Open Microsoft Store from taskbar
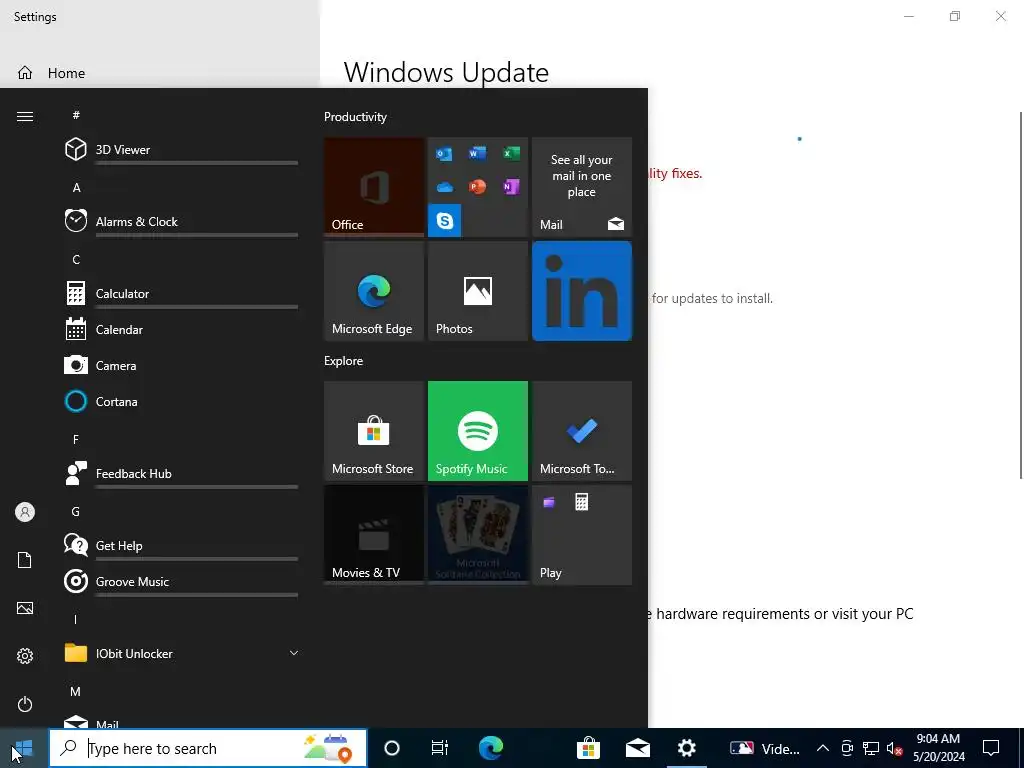This screenshot has width=1024, height=768. (x=588, y=748)
